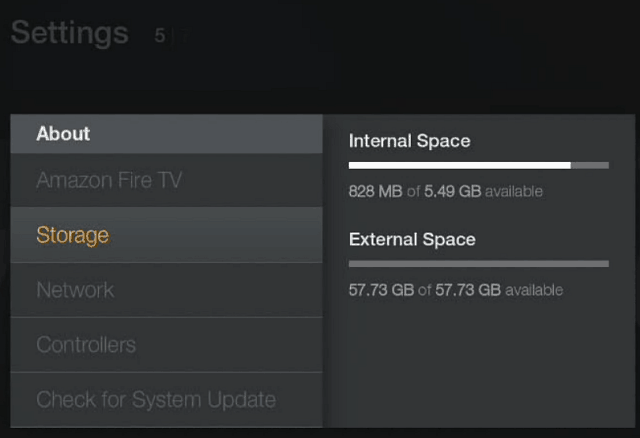This screenshot has width=640, height=438.
Task: Click the 5 | 7 position indicator
Action: click(x=171, y=36)
